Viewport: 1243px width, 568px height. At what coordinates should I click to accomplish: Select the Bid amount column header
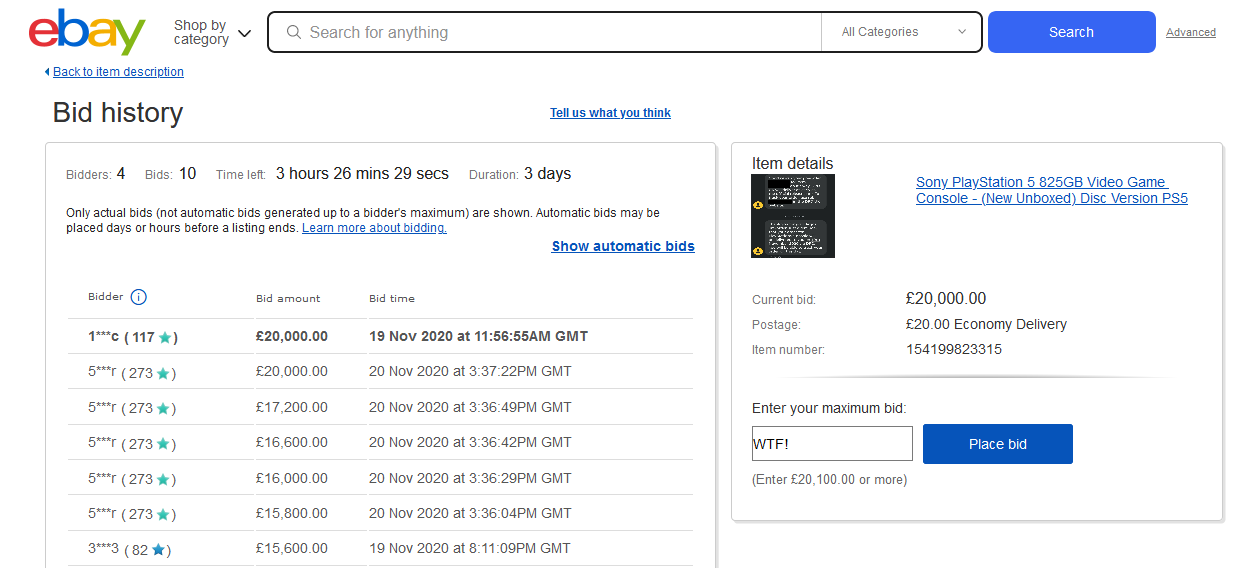pos(288,298)
